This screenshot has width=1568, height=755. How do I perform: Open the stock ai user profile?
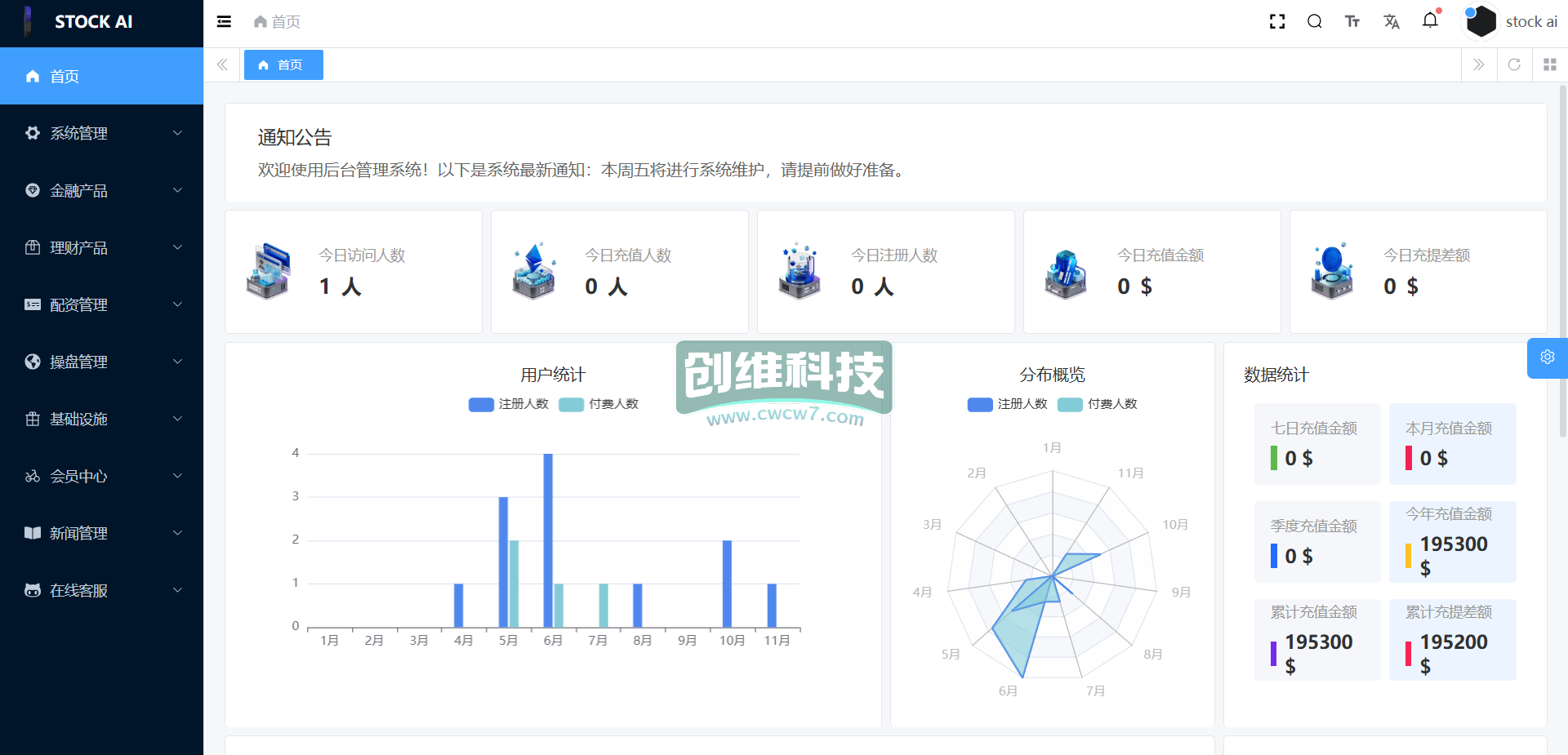click(x=1512, y=22)
